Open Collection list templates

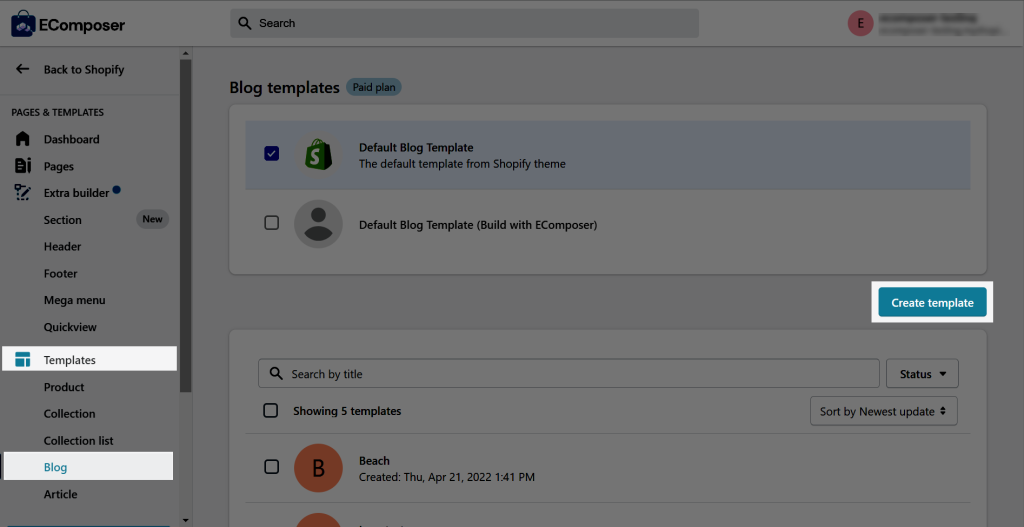click(x=78, y=441)
